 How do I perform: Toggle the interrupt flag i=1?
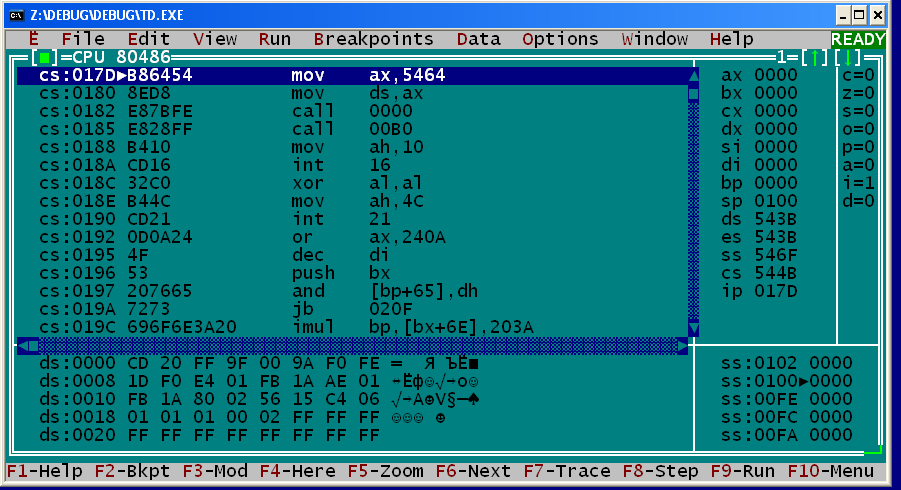click(858, 183)
